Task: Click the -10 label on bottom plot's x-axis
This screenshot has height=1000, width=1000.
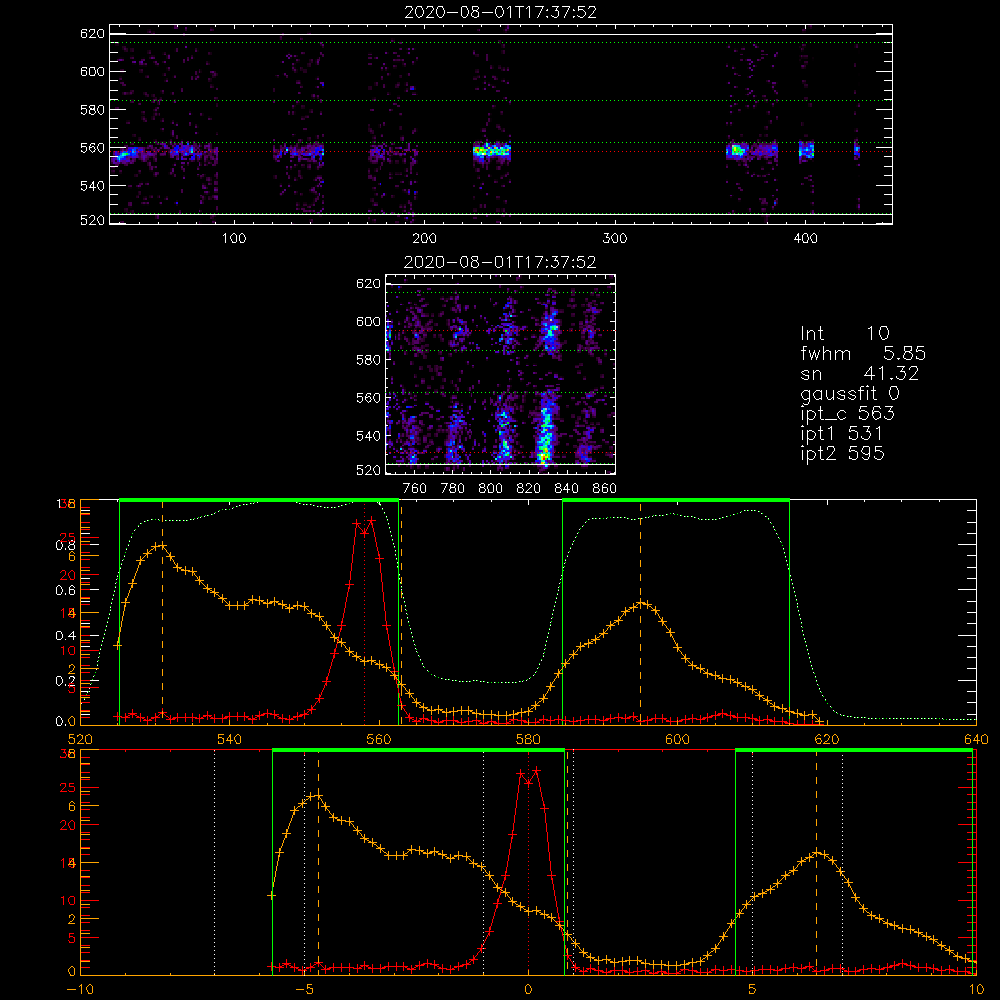Action: [x=79, y=990]
